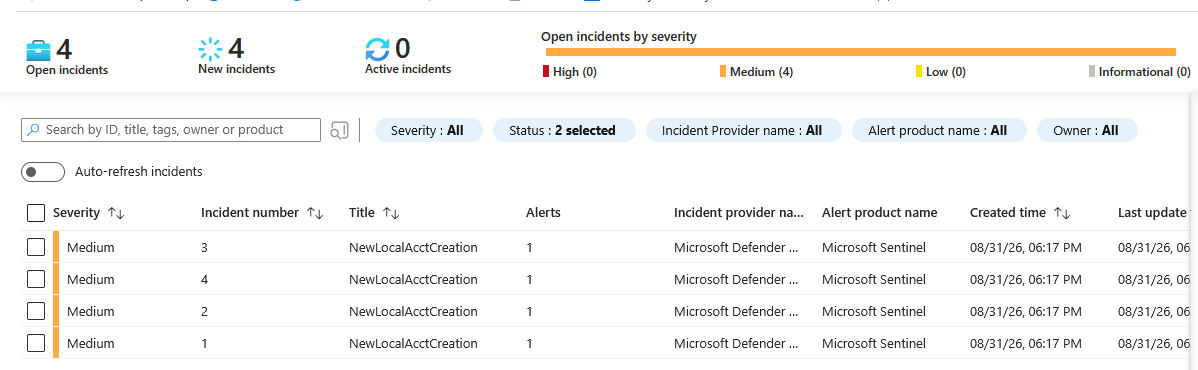Click the Incident provider name column header
The image size is (1198, 370).
[739, 213]
